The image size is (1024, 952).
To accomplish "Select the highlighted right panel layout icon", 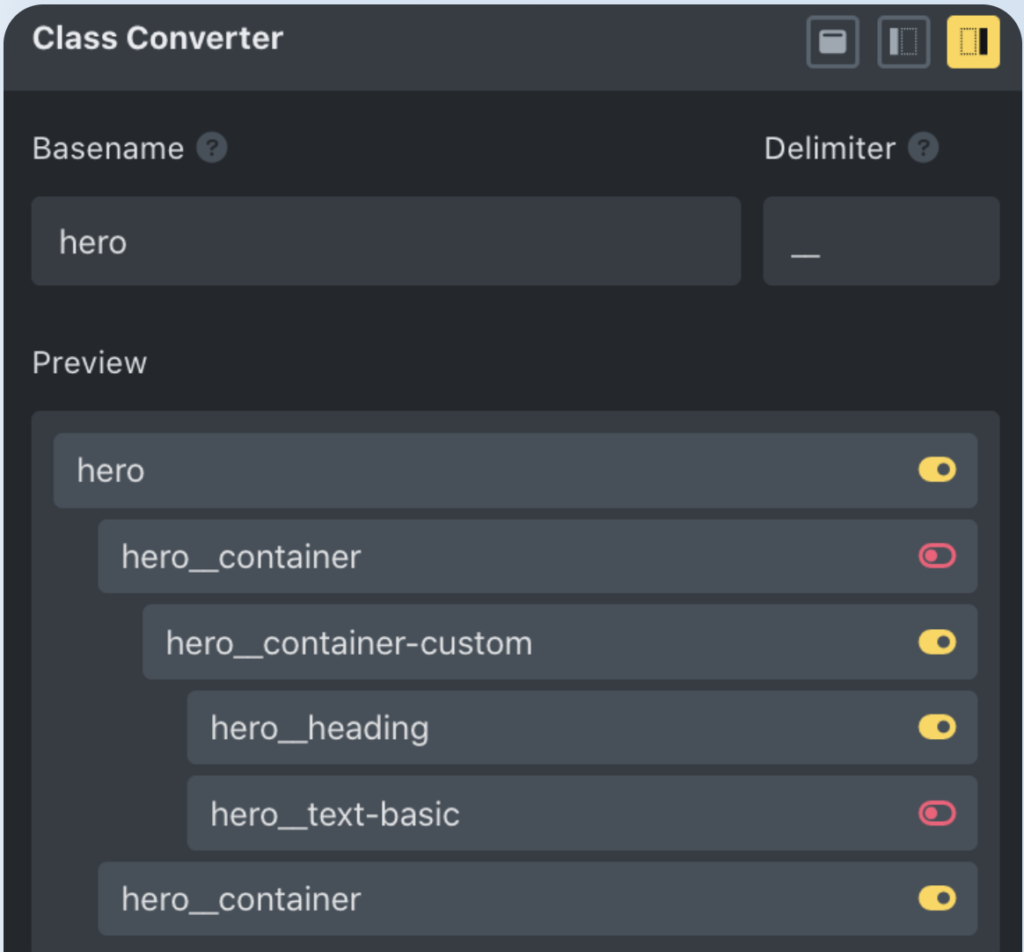I will click(x=972, y=42).
